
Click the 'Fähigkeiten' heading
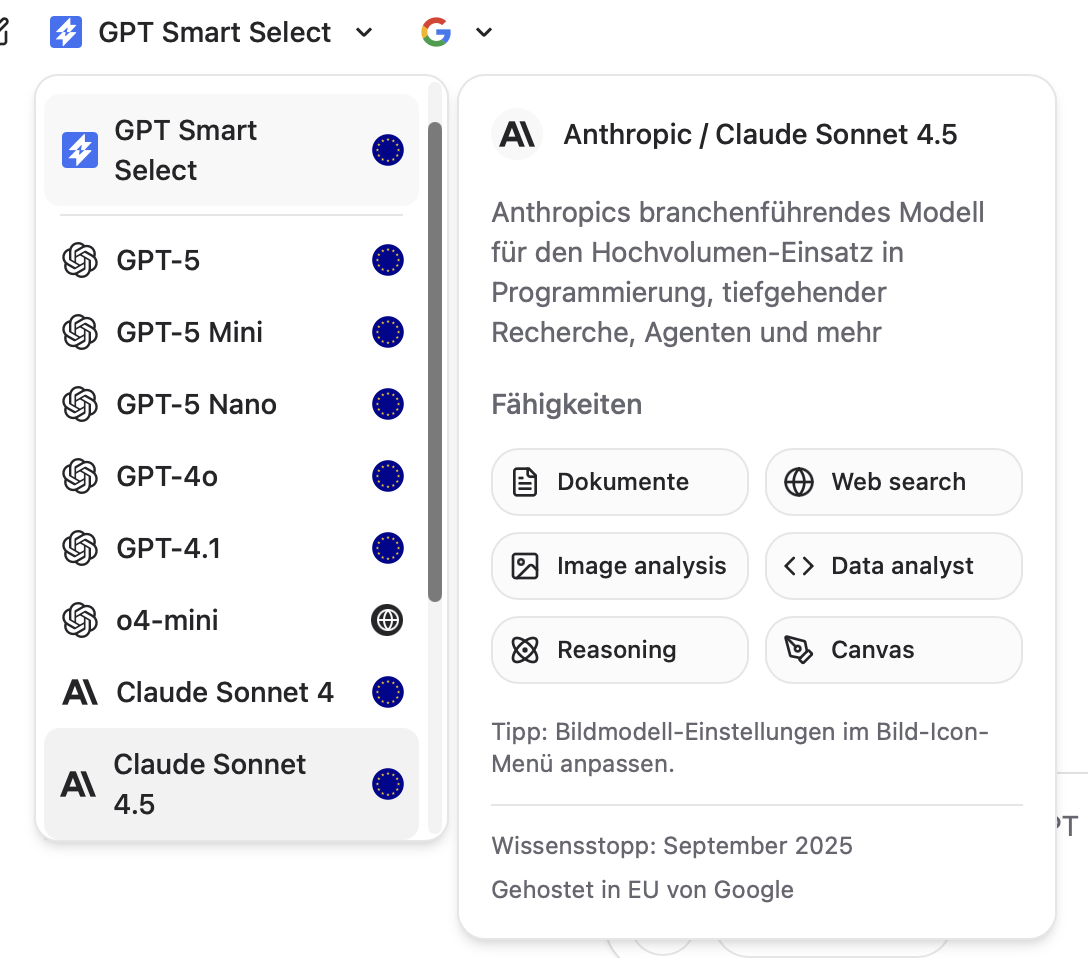click(x=566, y=404)
